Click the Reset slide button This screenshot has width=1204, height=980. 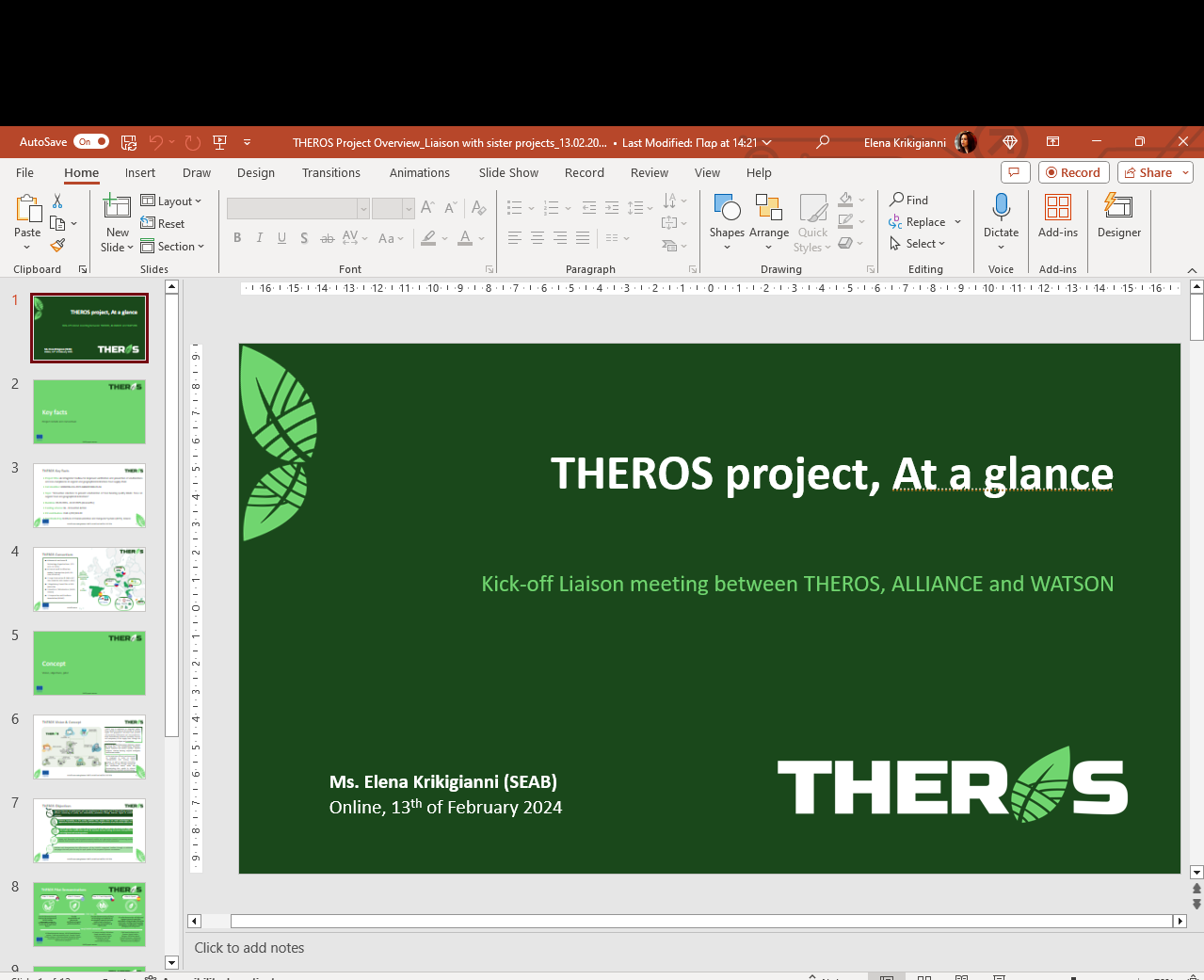162,223
